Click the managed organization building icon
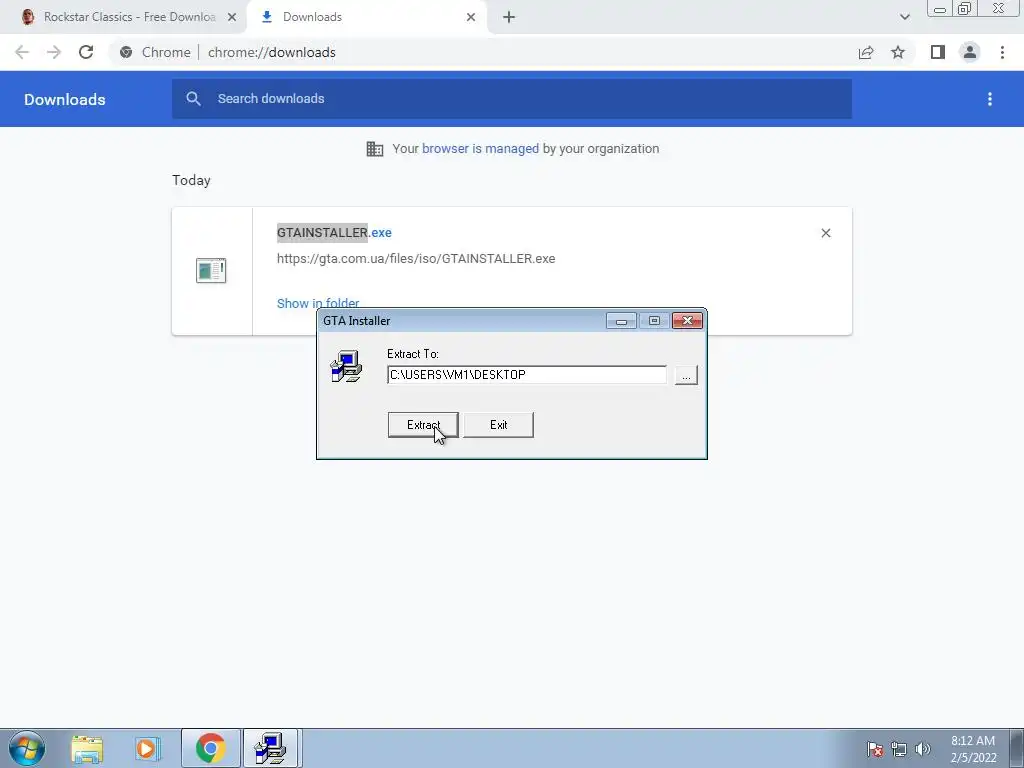Image resolution: width=1024 pixels, height=768 pixels. point(375,149)
